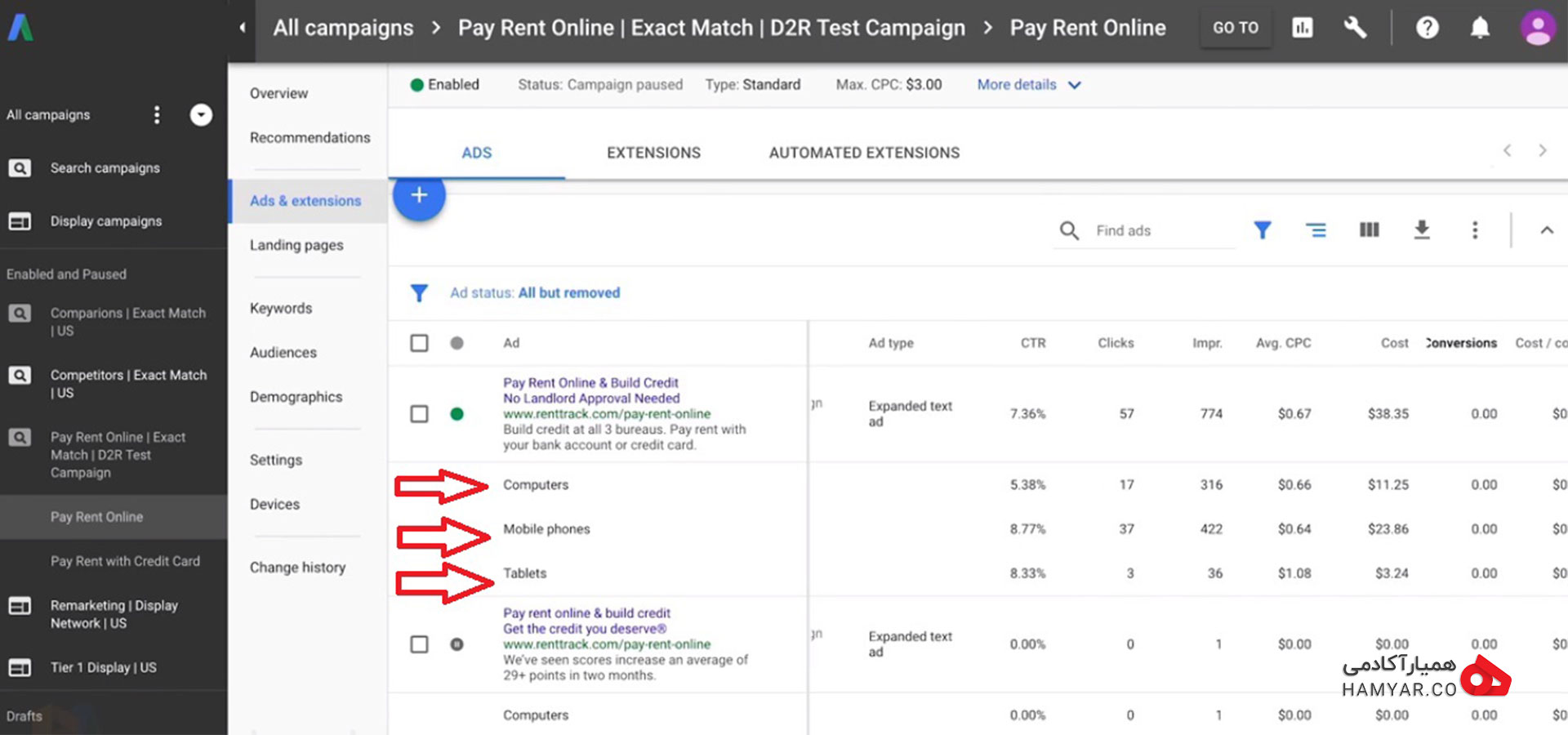1568x735 pixels.
Task: Click tabs scroll left arrow
Action: pyautogui.click(x=1508, y=150)
